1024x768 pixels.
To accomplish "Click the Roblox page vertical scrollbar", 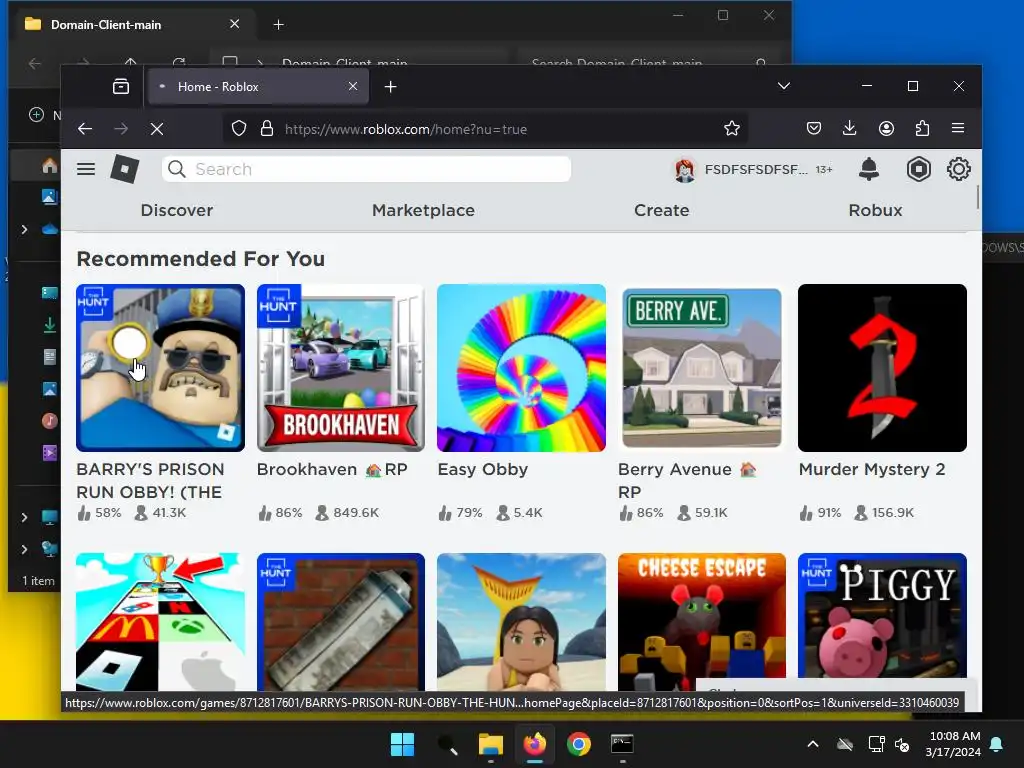I will pos(978,198).
